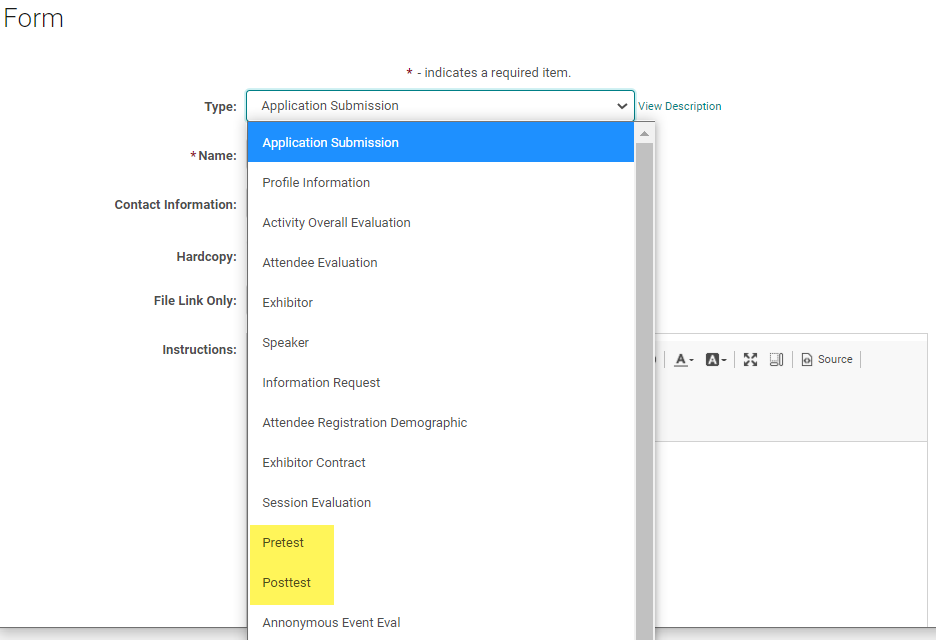Click the View Description link
This screenshot has width=936, height=640.
pyautogui.click(x=679, y=106)
